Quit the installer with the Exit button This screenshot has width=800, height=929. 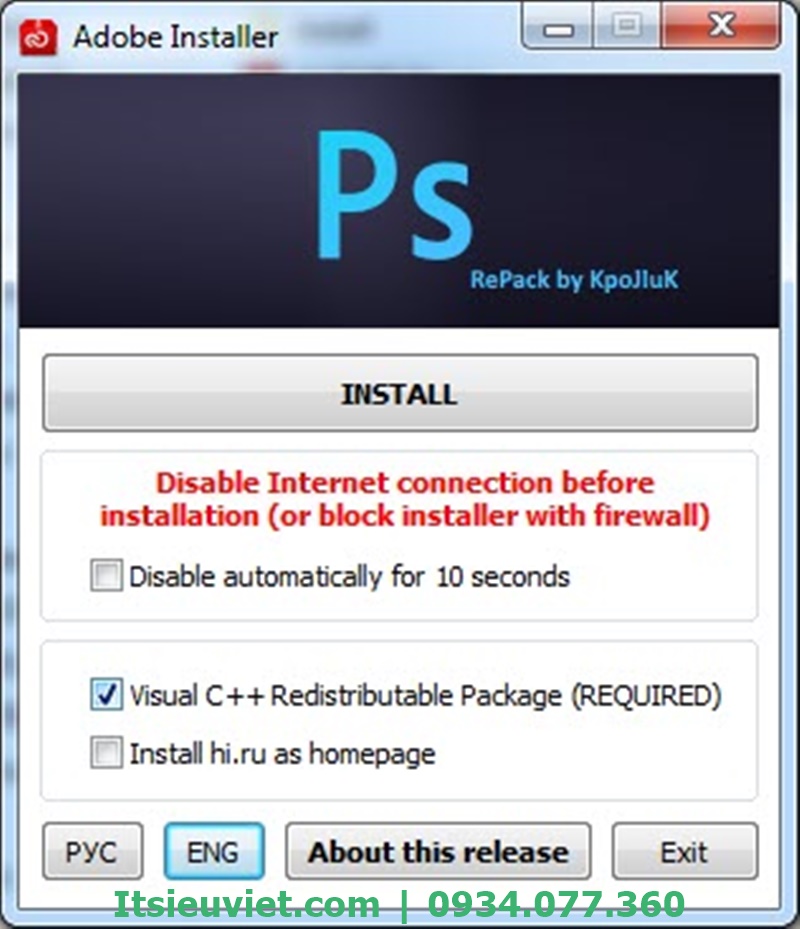pyautogui.click(x=685, y=851)
